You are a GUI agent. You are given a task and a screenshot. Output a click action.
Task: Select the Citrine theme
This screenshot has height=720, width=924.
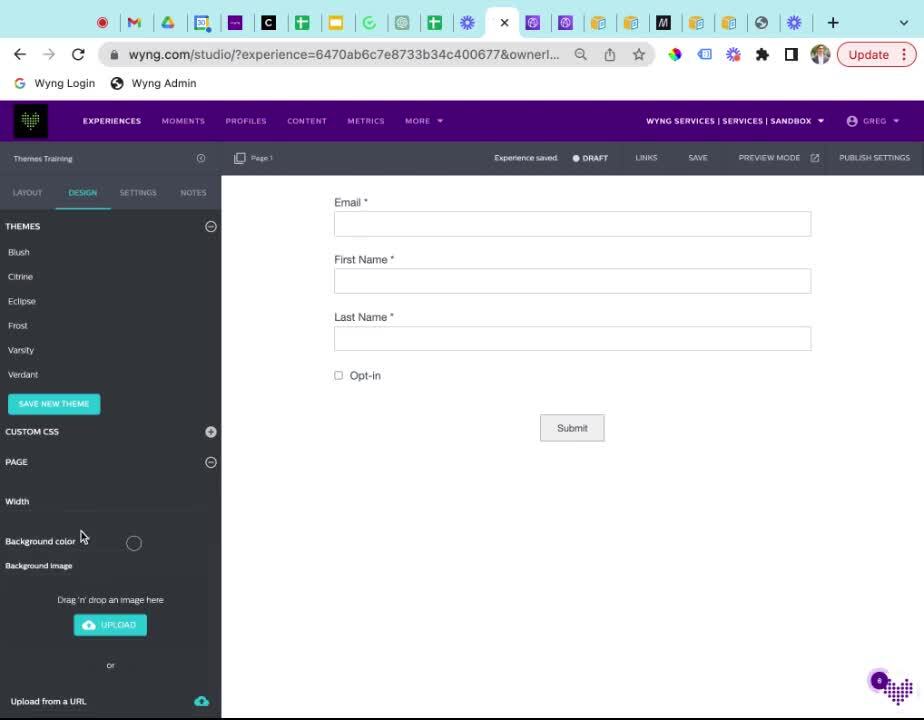(x=21, y=276)
